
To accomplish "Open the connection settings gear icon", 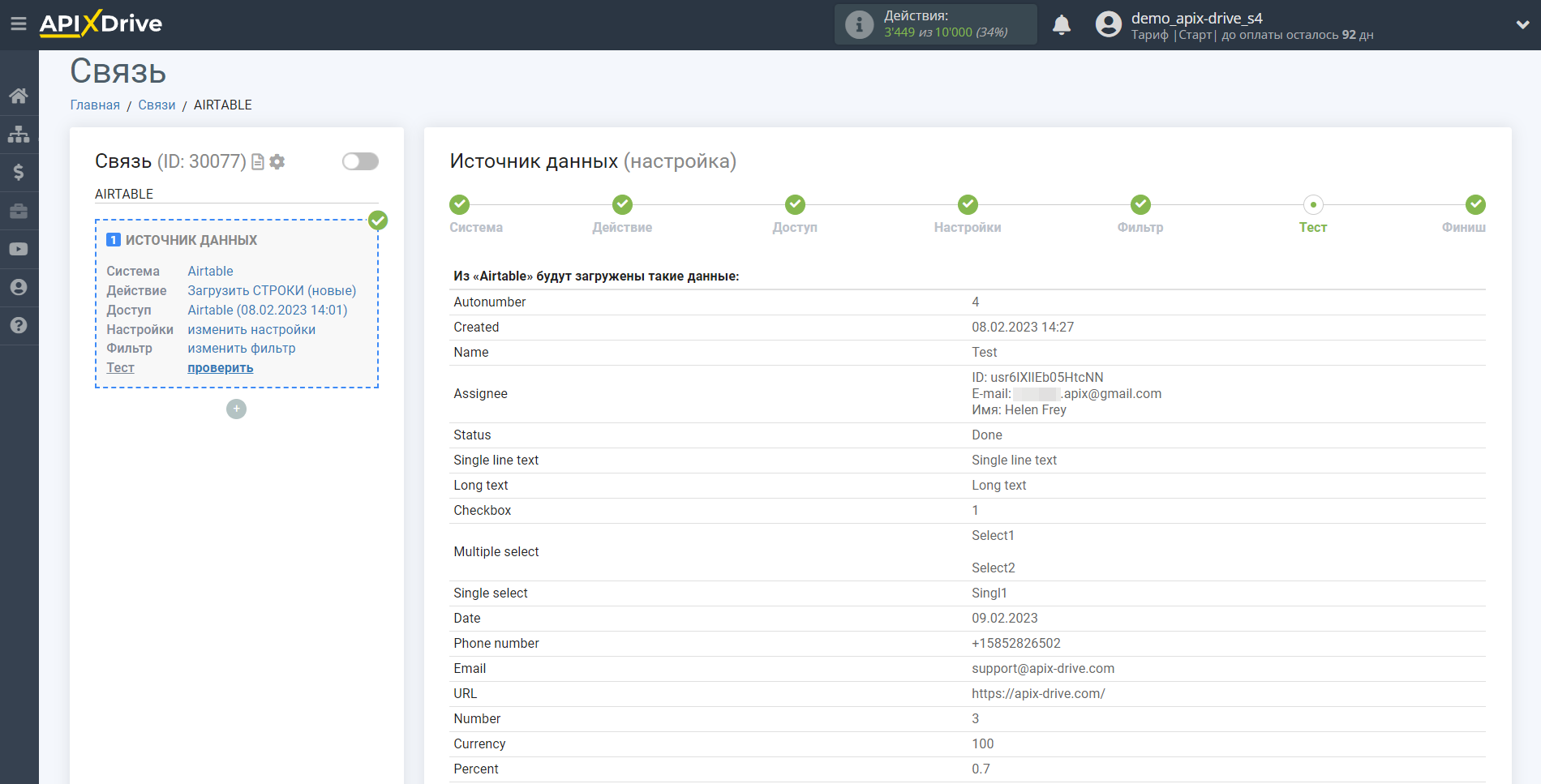I will tap(277, 161).
